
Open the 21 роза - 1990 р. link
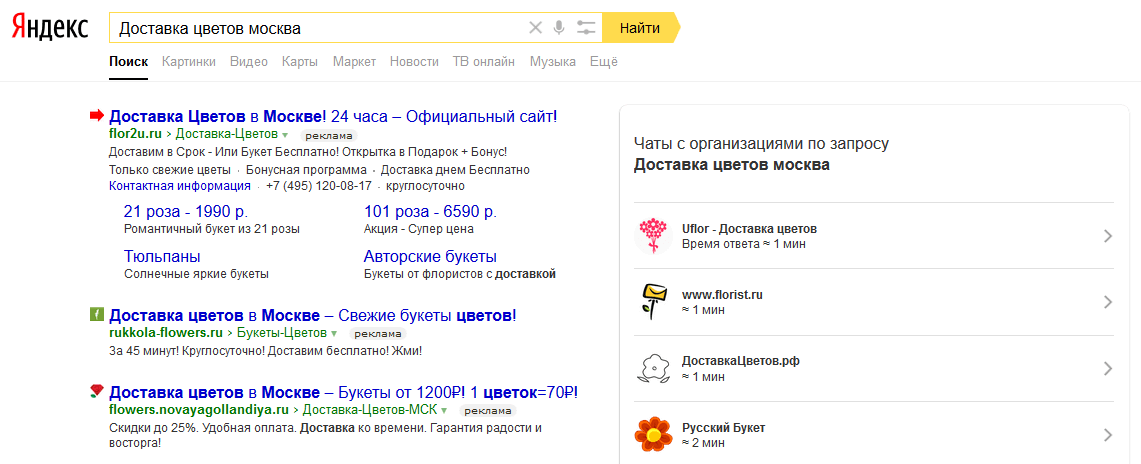coord(186,212)
